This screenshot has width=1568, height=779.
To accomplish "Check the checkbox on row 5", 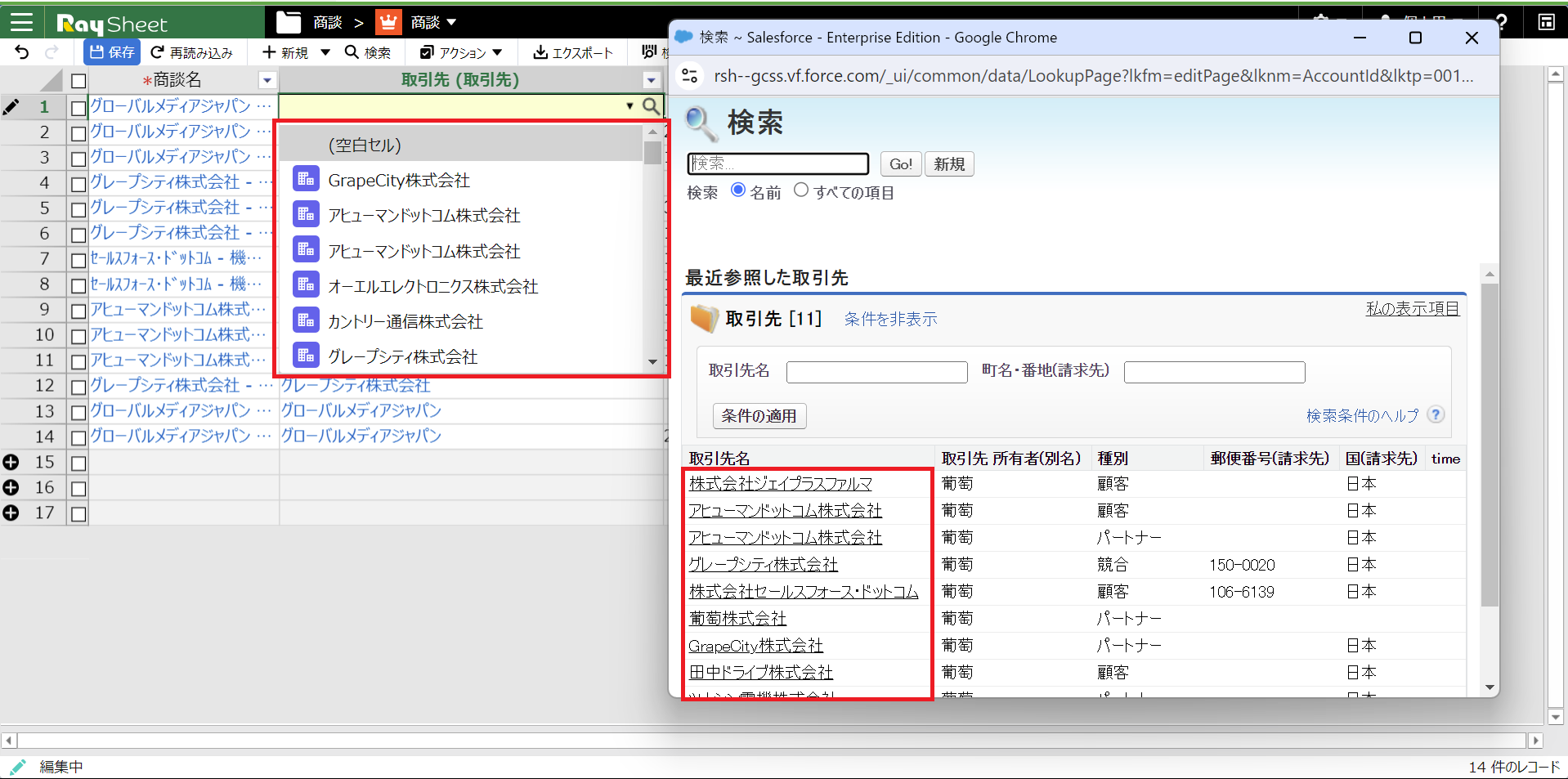I will click(x=78, y=208).
